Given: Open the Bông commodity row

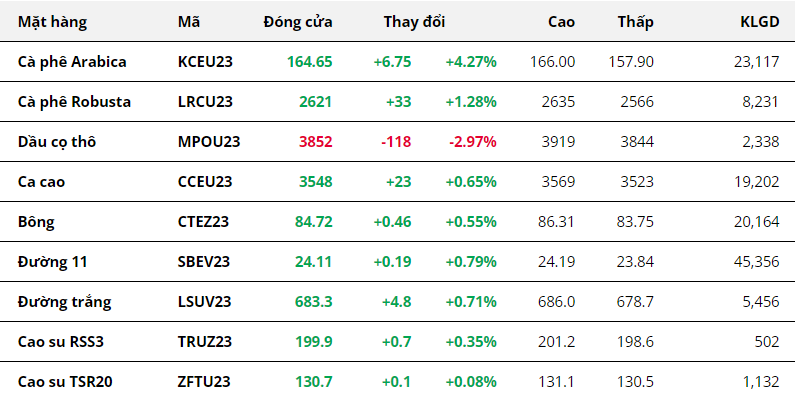Looking at the screenshot, I should (36, 221).
